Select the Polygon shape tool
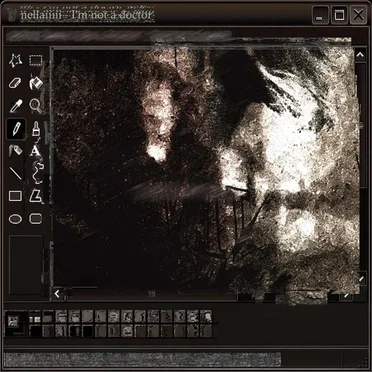This screenshot has width=372, height=372. click(35, 196)
